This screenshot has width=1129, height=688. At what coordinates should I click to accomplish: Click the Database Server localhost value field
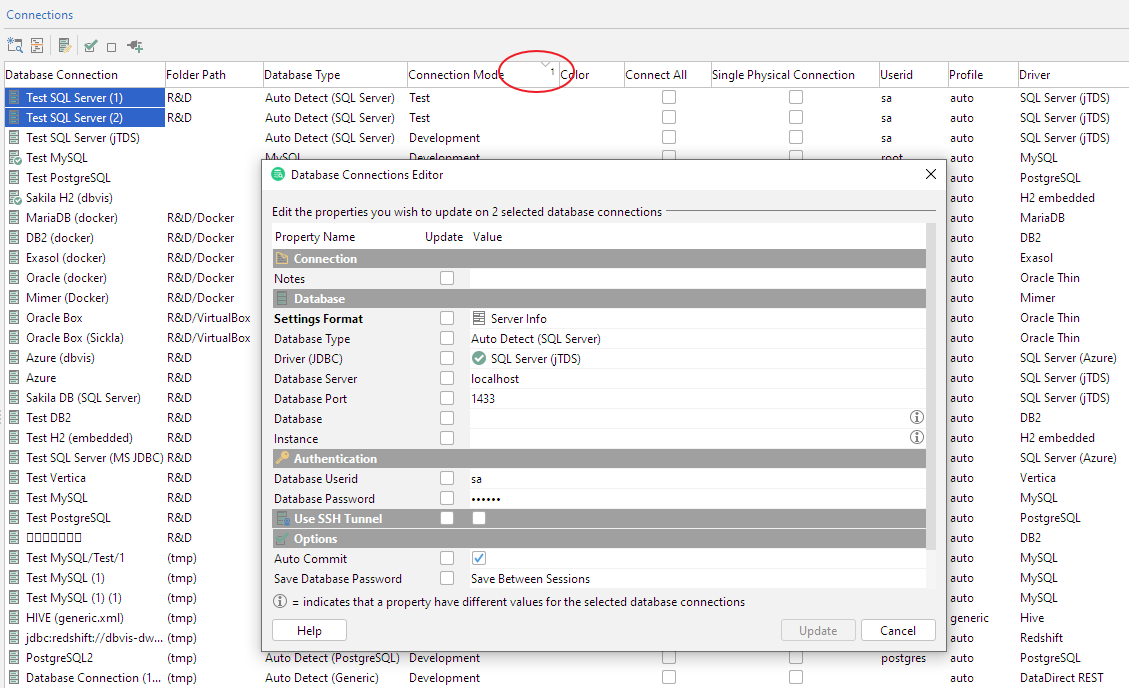pyautogui.click(x=495, y=379)
